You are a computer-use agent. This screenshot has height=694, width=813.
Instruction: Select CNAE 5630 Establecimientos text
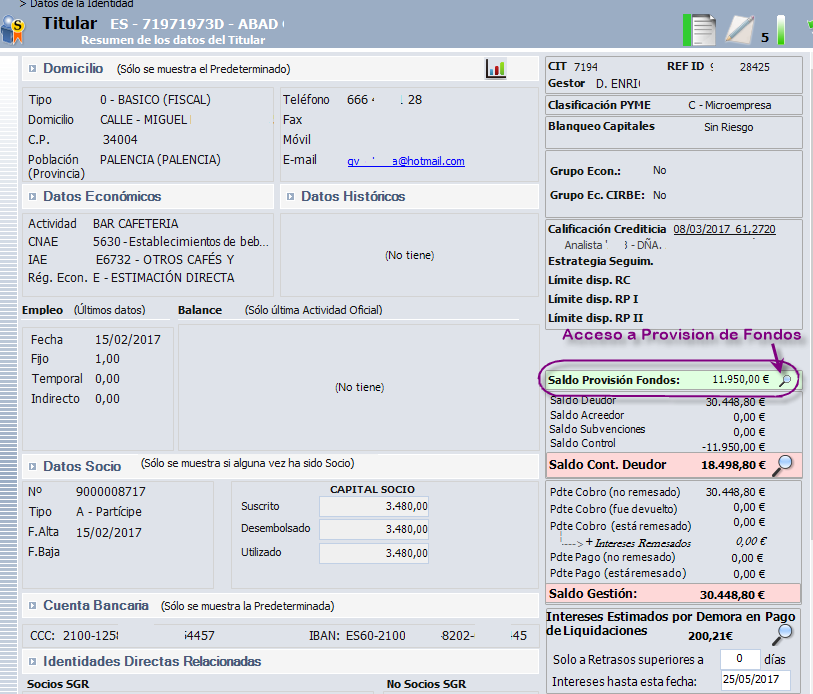click(181, 242)
